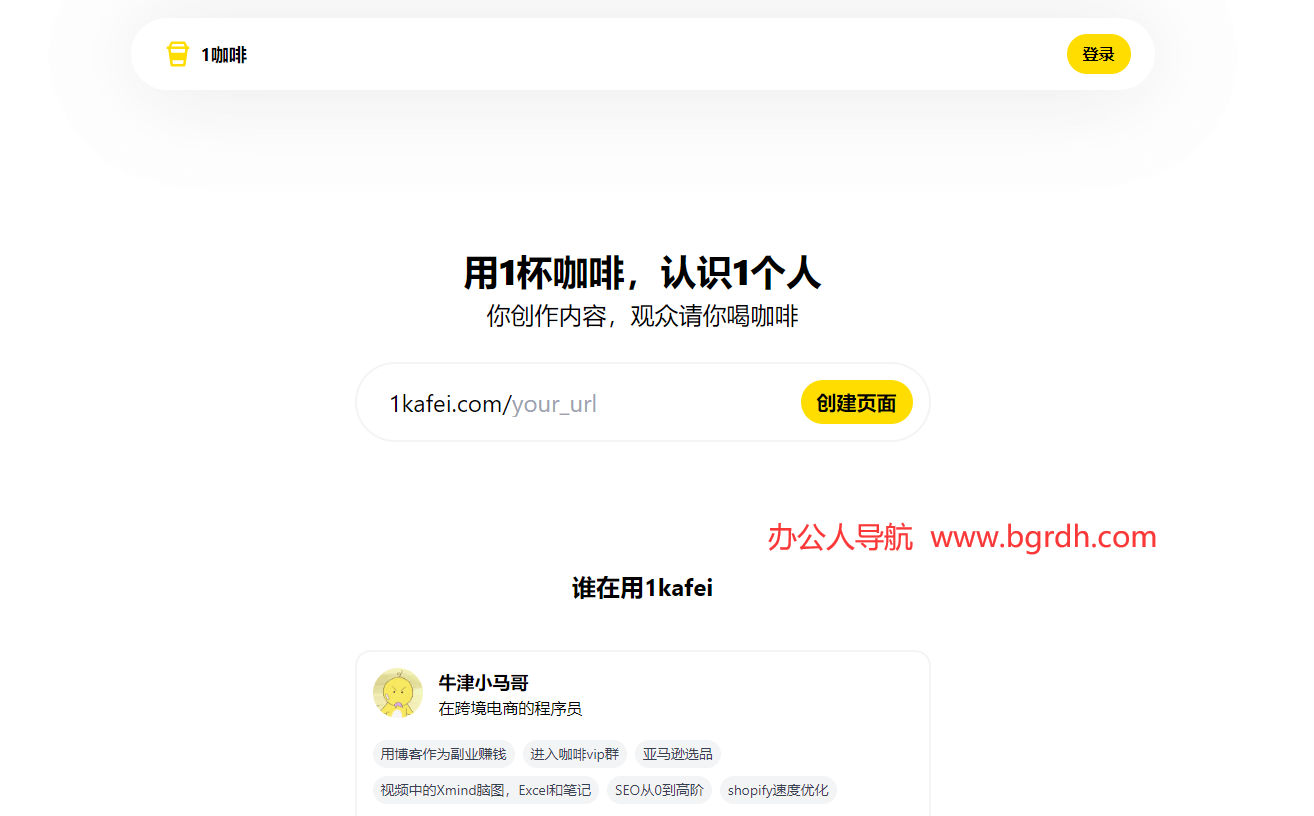Click the 用1杯咖啡，认识1个人 headline
This screenshot has width=1314, height=816.
643,272
